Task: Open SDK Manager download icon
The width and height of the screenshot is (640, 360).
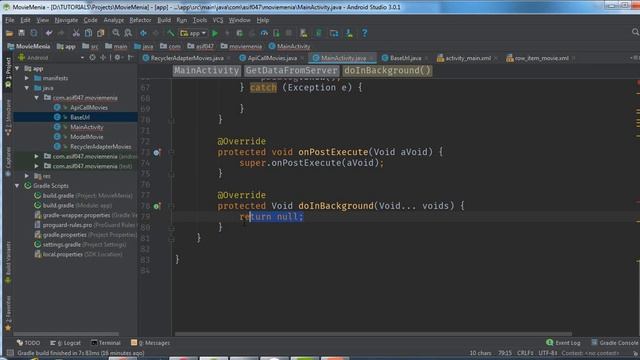Action: point(349,33)
